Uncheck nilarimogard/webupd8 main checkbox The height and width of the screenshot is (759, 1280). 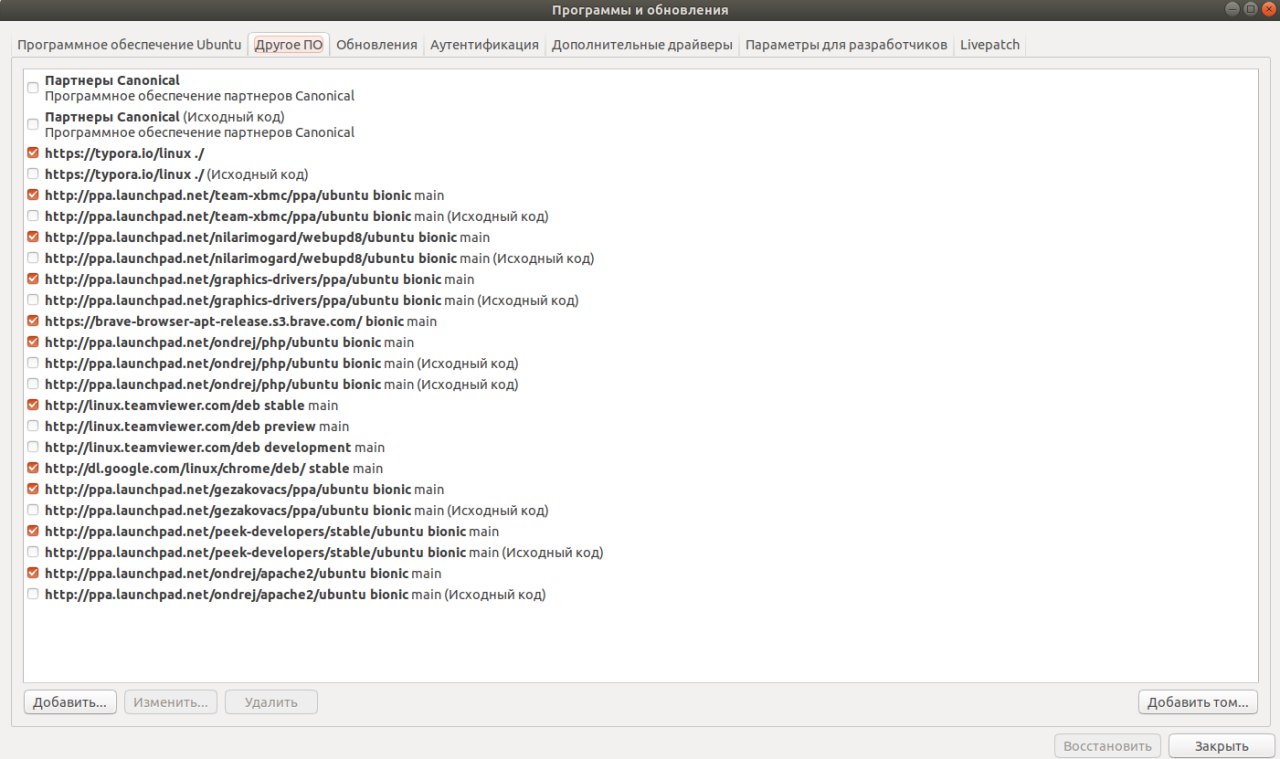33,237
